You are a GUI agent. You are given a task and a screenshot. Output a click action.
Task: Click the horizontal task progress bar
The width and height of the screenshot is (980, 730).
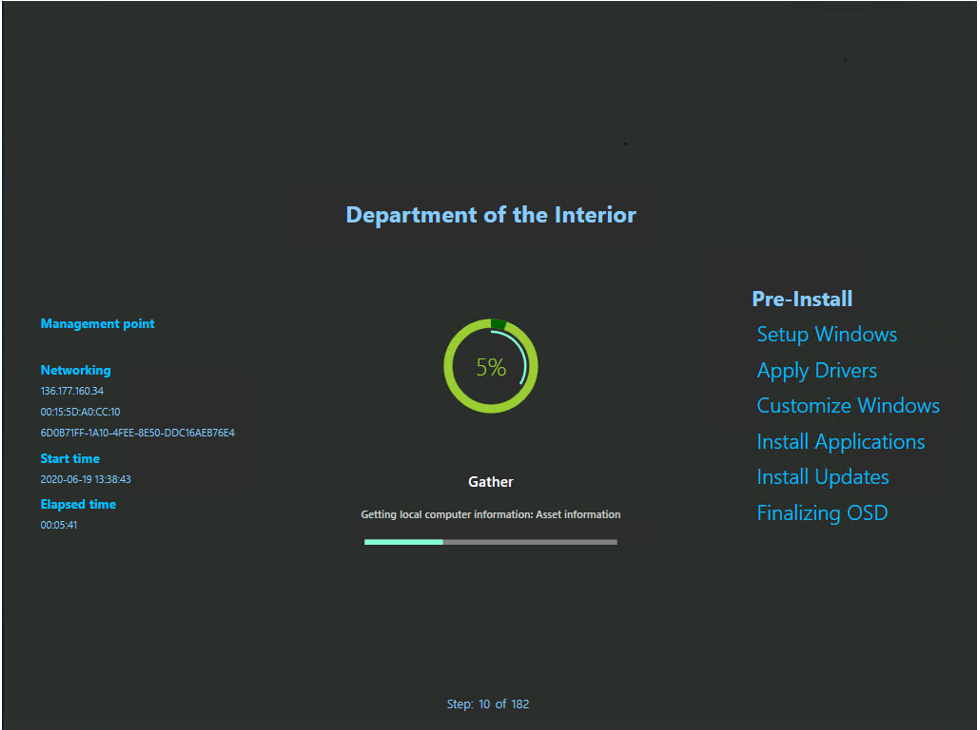(x=491, y=542)
